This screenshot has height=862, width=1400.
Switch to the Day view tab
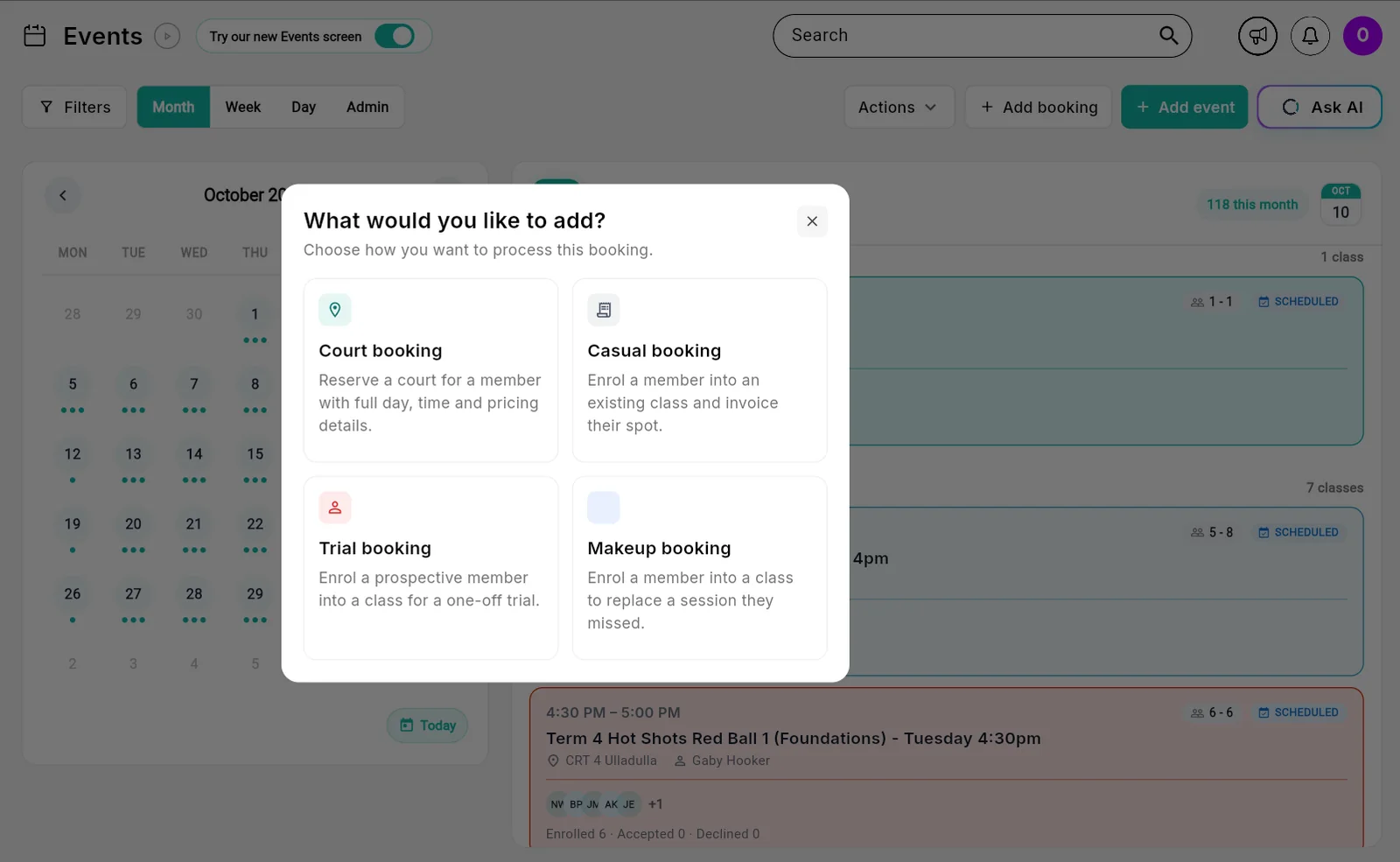pos(304,107)
